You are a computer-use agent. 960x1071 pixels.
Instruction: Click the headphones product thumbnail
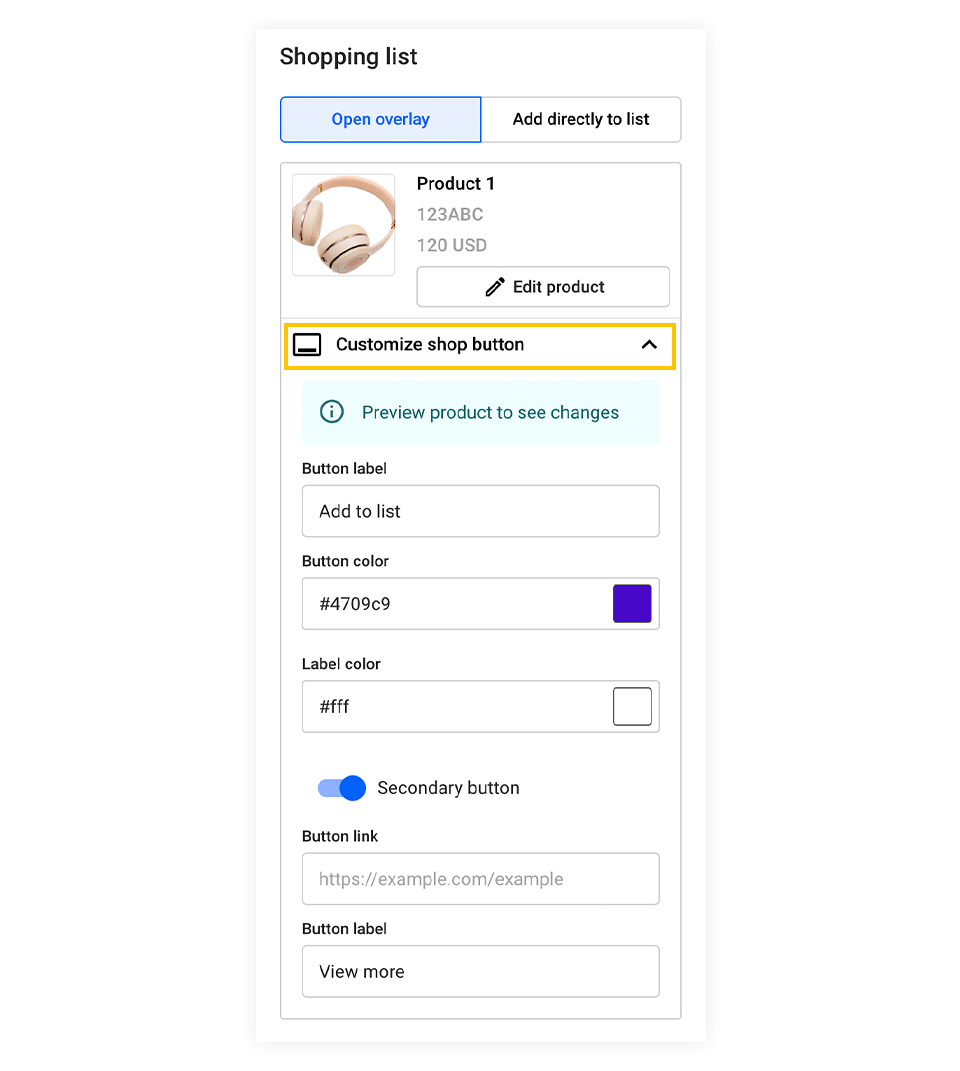coord(343,224)
